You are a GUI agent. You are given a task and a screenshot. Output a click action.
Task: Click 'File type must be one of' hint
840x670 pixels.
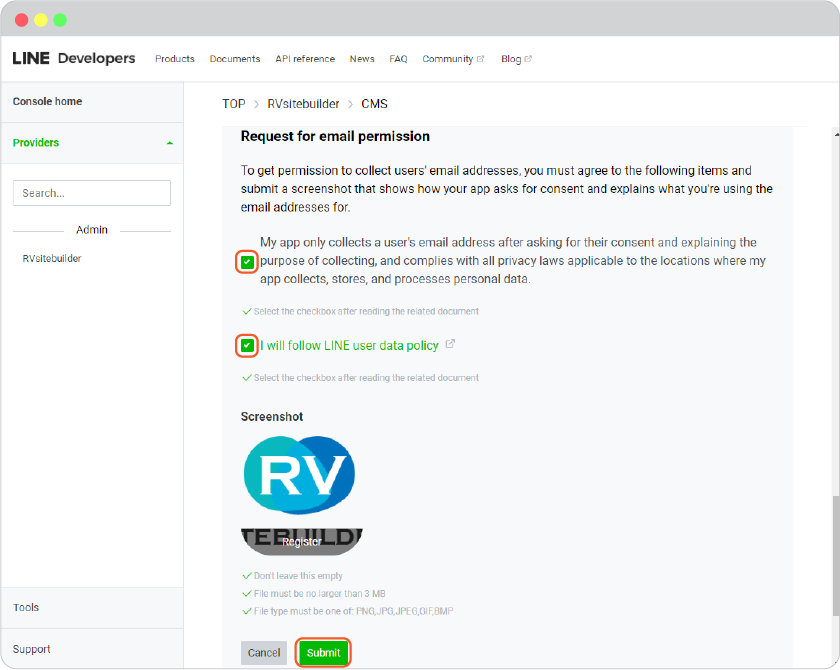pyautogui.click(x=353, y=611)
